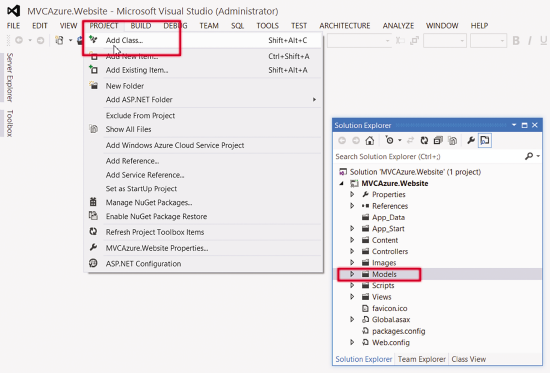Image resolution: width=550 pixels, height=373 pixels.
Task: Click the Add Existing Item menu icon
Action: [93, 69]
